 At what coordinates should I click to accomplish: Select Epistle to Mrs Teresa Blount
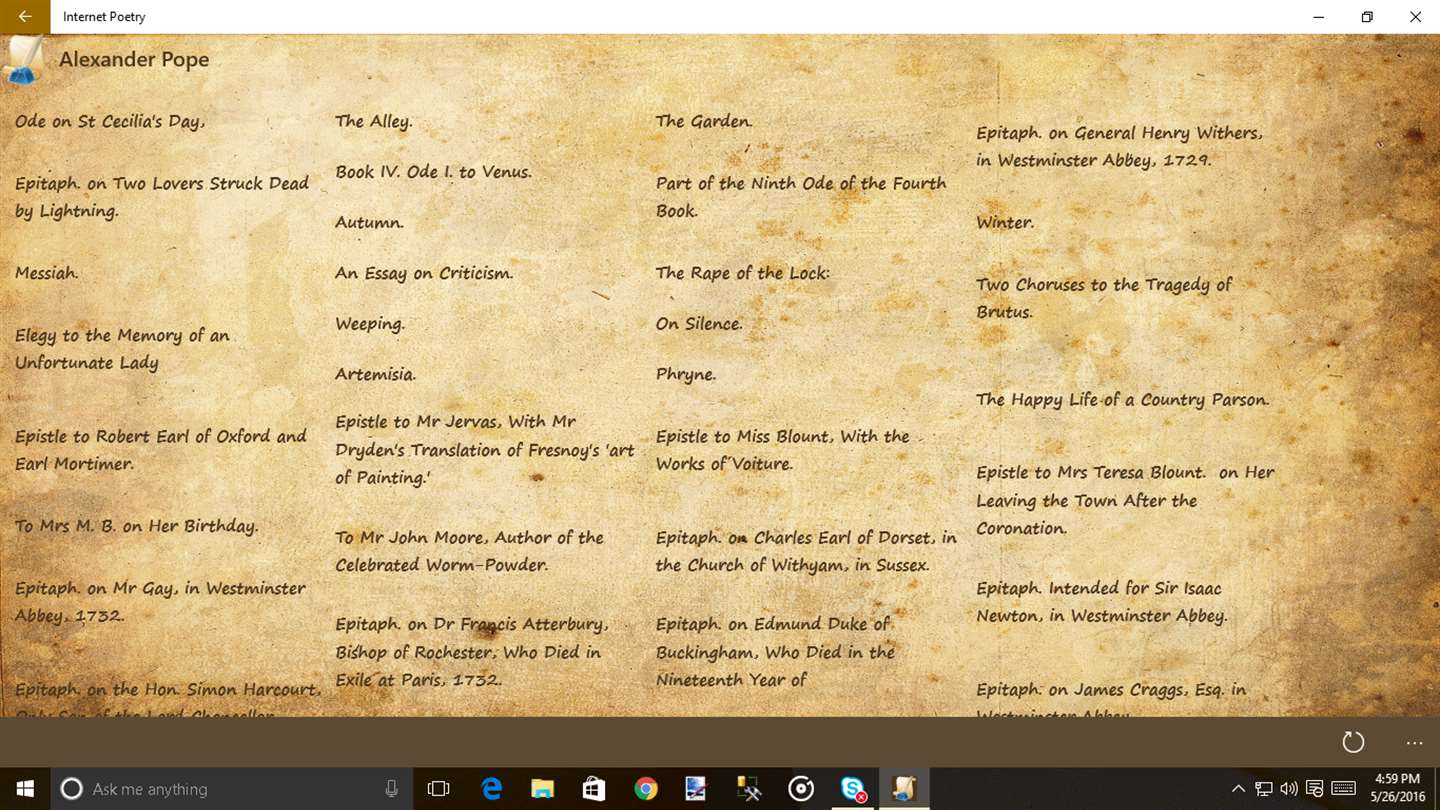point(1125,500)
